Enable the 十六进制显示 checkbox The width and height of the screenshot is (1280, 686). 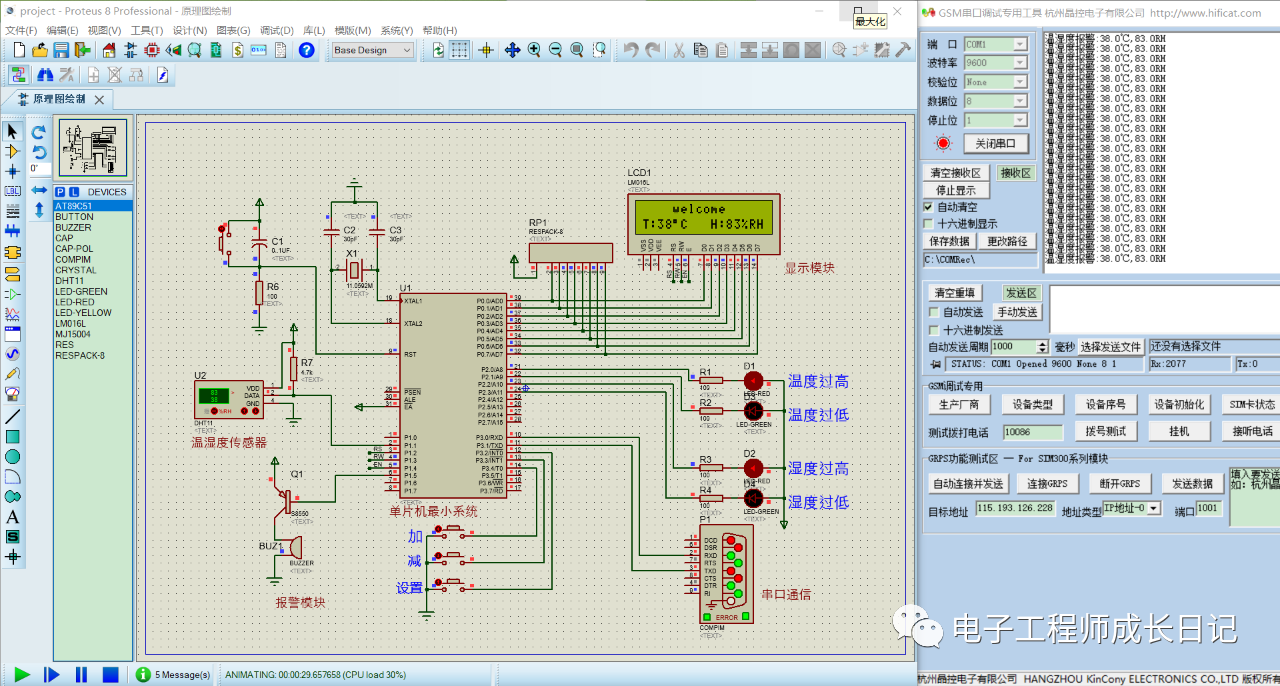click(928, 224)
